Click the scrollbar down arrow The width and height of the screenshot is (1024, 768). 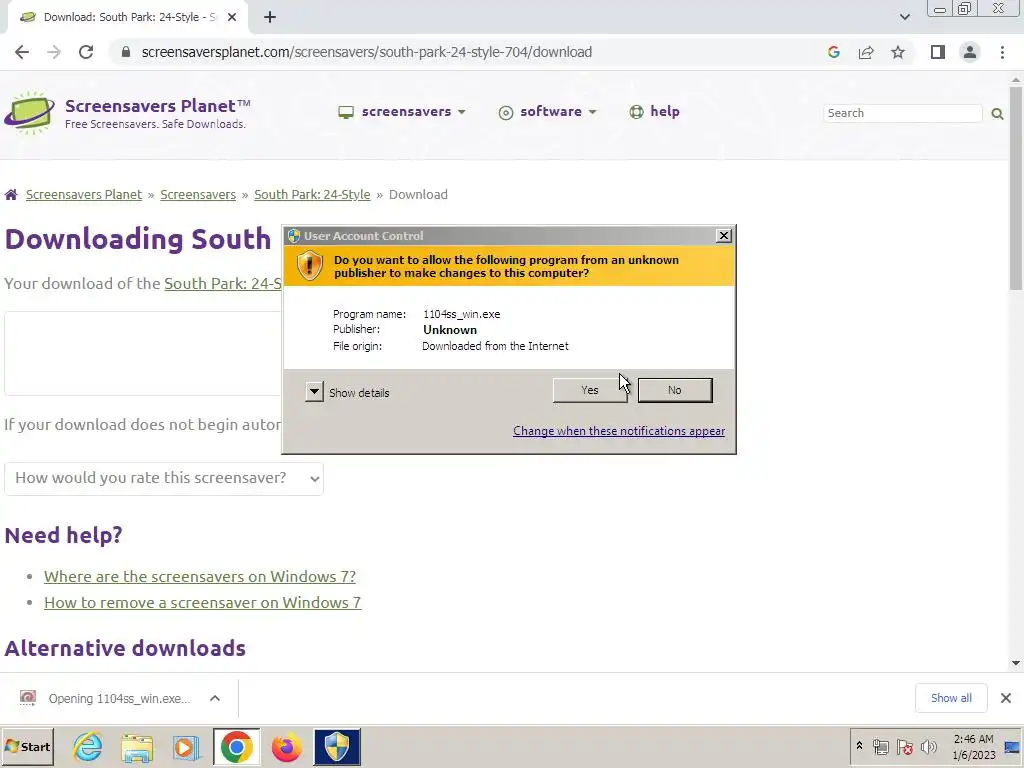pyautogui.click(x=1016, y=663)
